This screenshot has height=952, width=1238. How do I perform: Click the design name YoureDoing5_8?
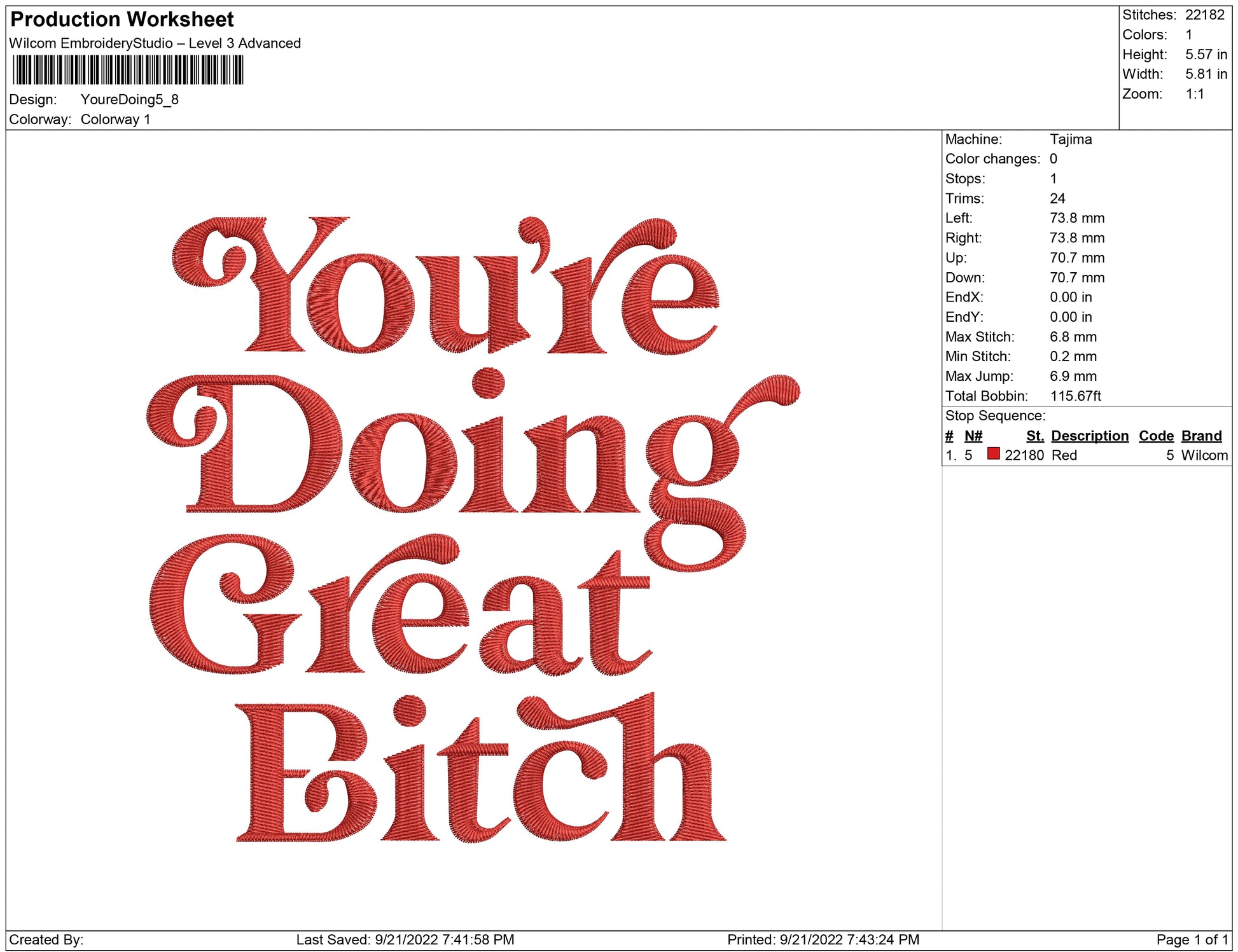(x=129, y=99)
